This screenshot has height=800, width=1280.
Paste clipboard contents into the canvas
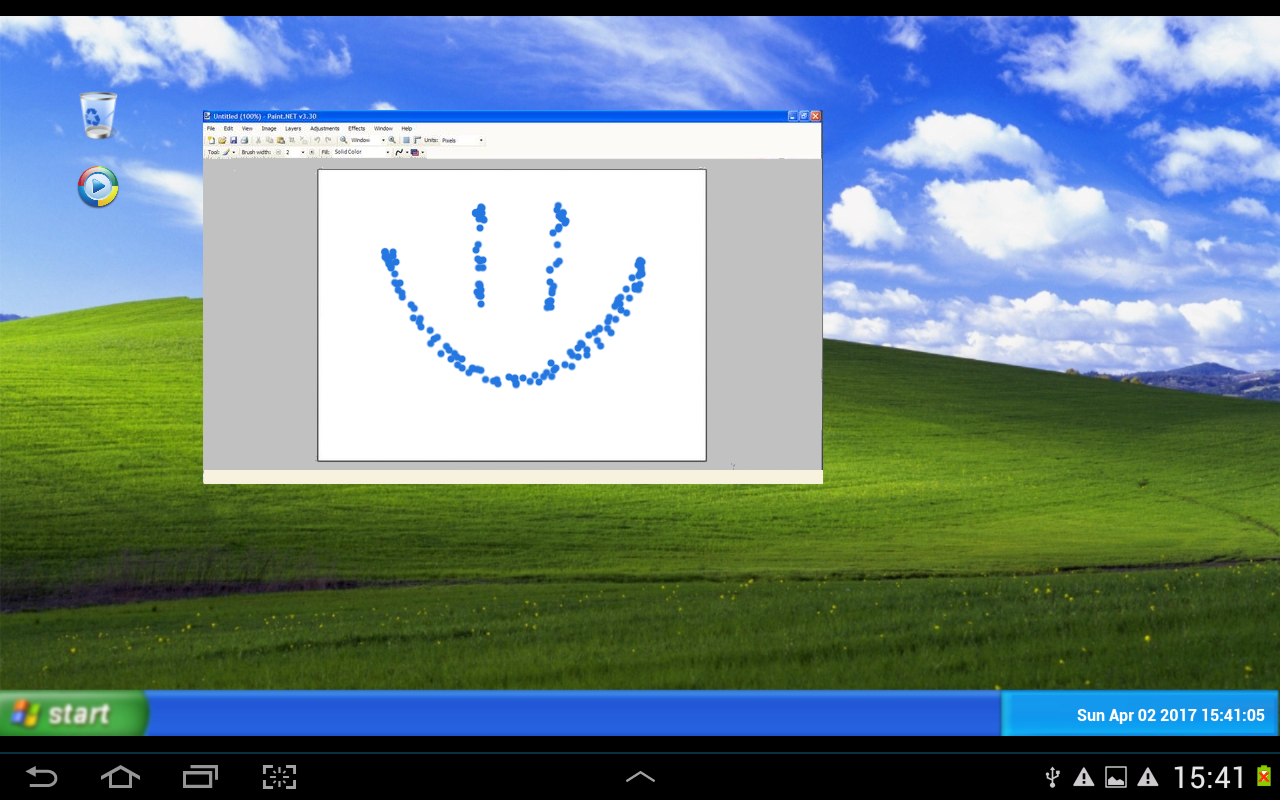point(282,140)
